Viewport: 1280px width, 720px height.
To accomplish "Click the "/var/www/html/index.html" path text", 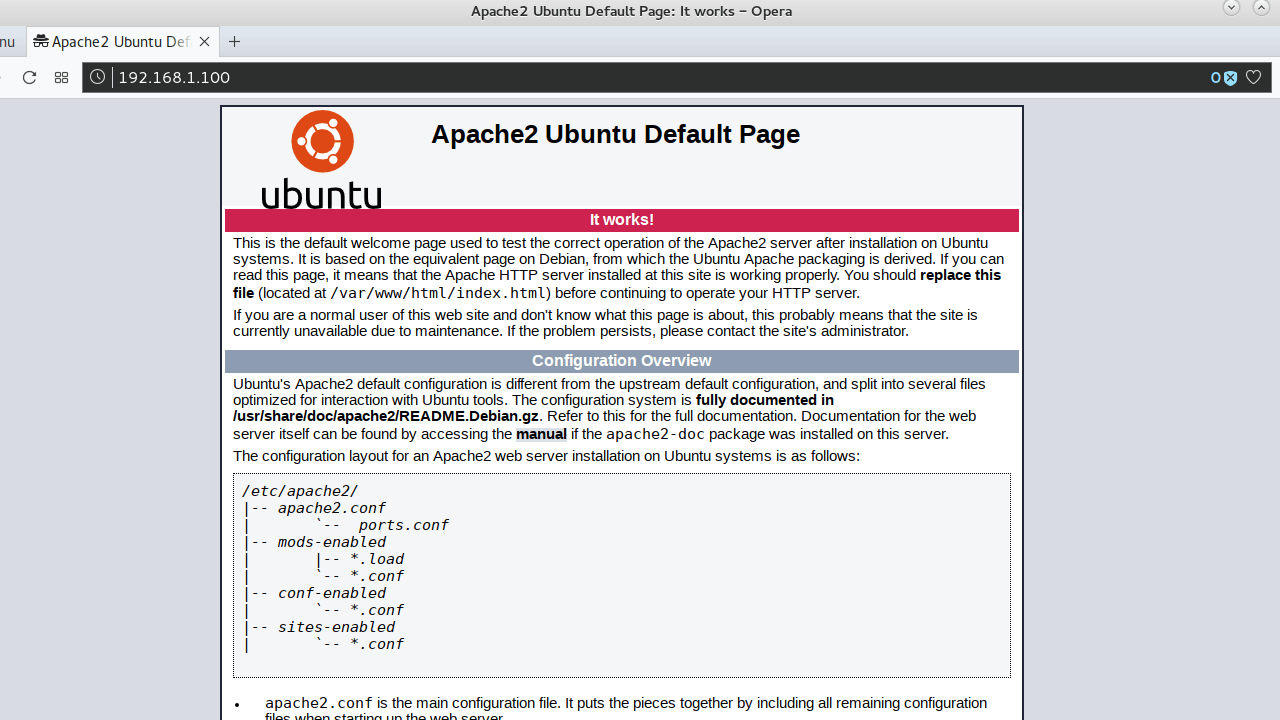I will point(439,293).
